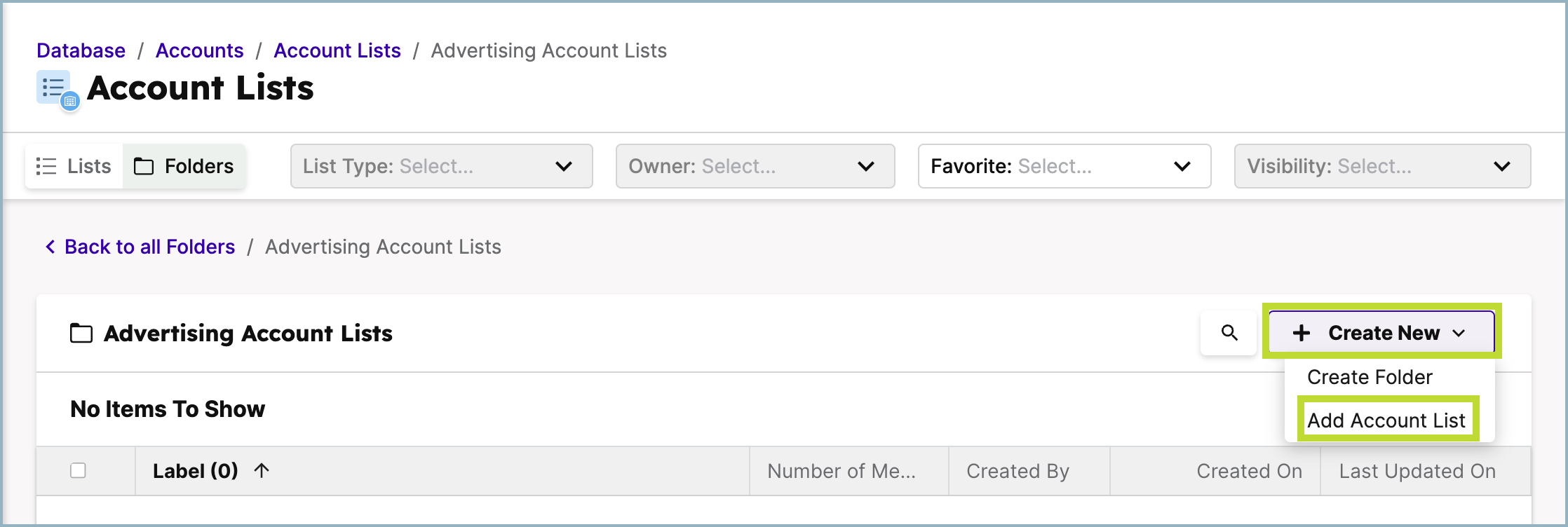Switch to the Lists view tab
Viewport: 1568px width, 527px height.
coord(74,166)
